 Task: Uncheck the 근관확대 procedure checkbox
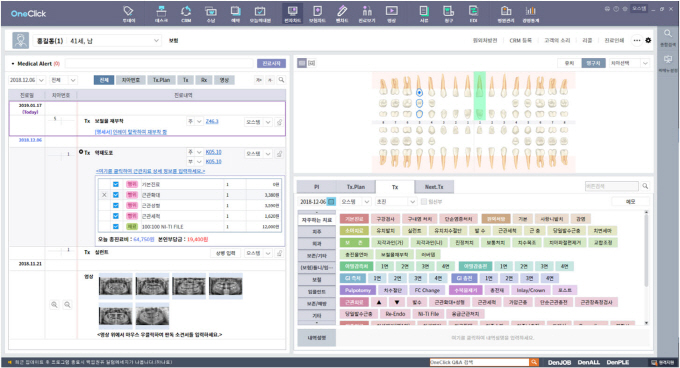coord(116,195)
